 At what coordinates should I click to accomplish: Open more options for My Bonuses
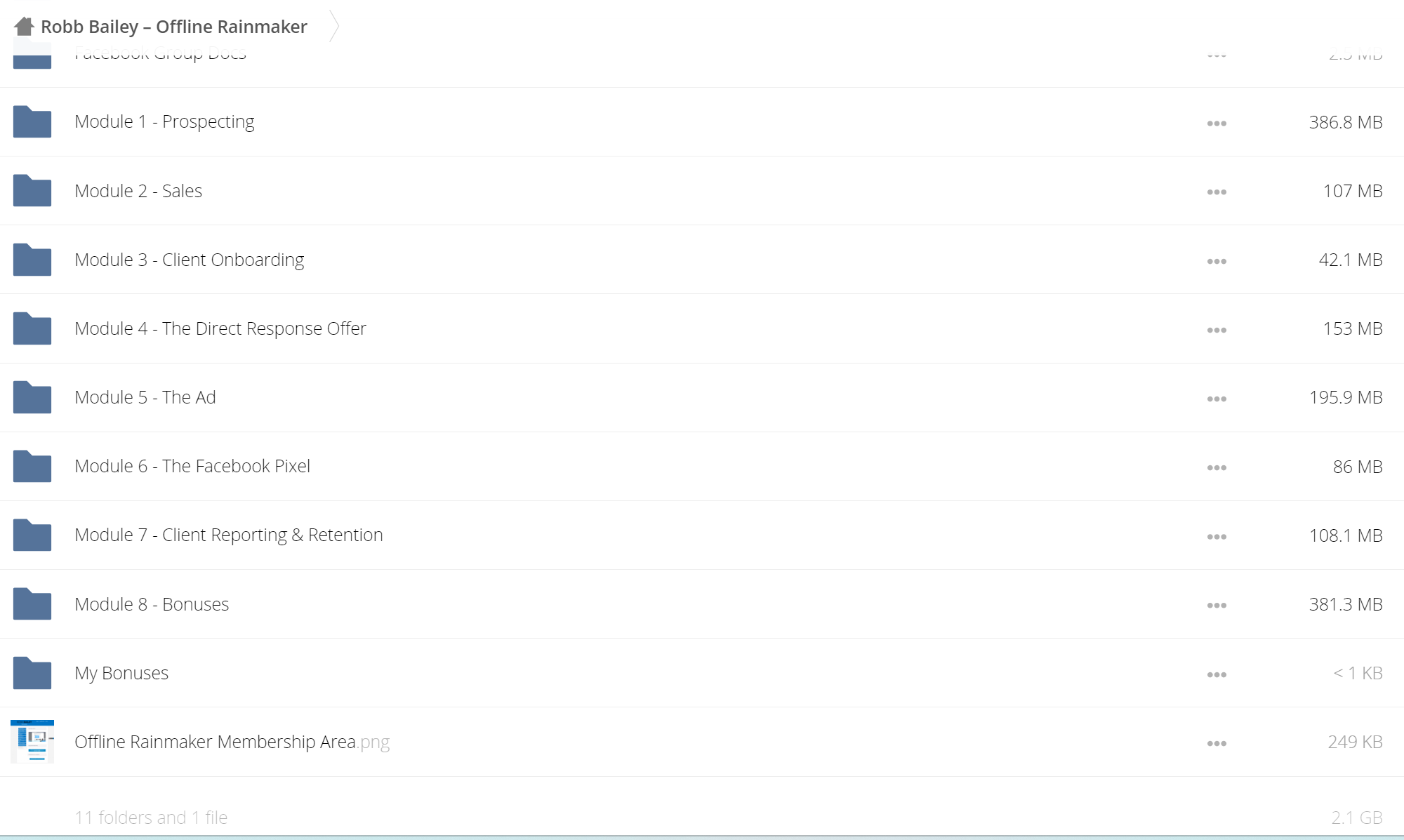[x=1217, y=674]
